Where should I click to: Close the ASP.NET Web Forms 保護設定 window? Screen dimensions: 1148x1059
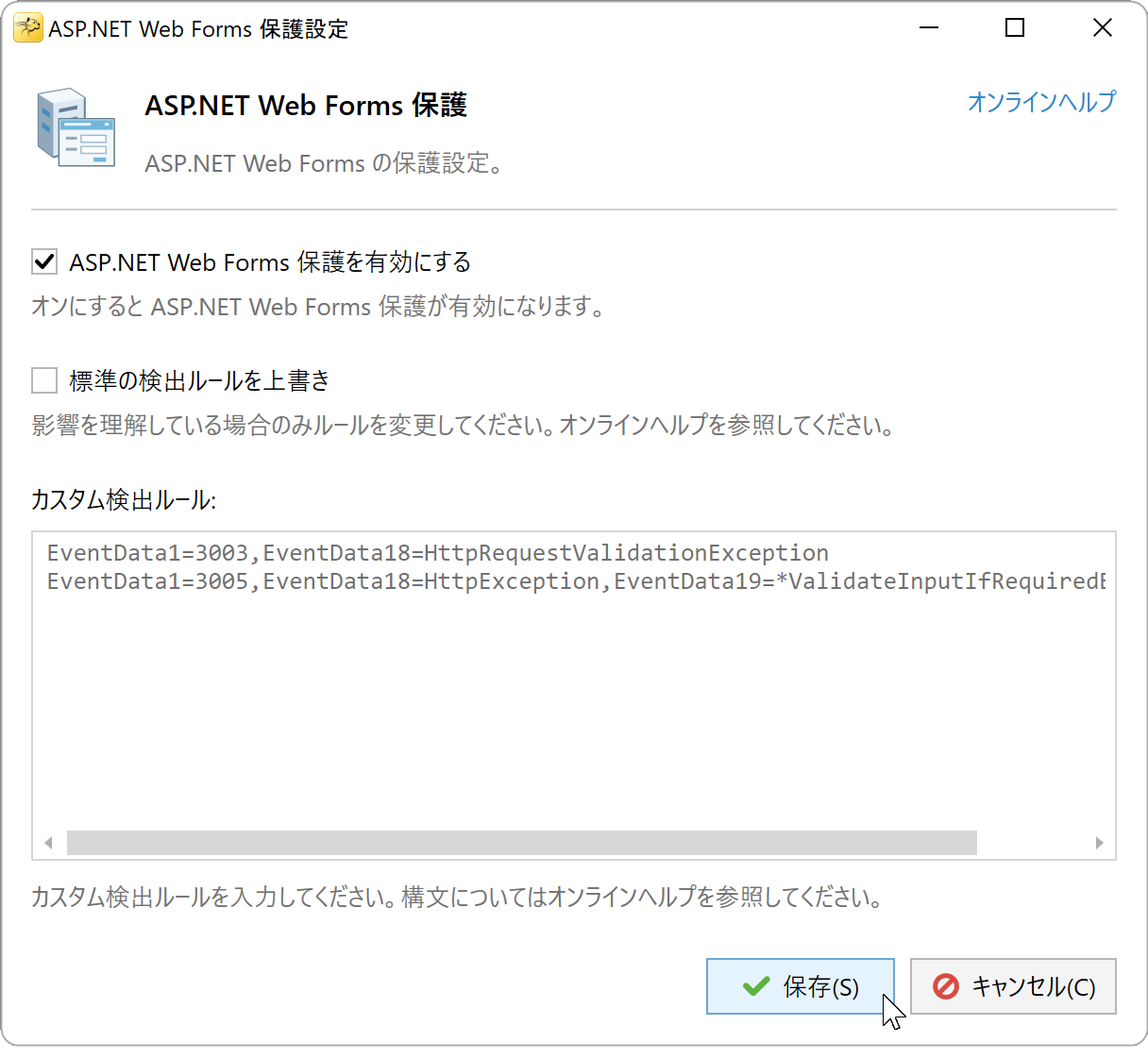point(1103,28)
